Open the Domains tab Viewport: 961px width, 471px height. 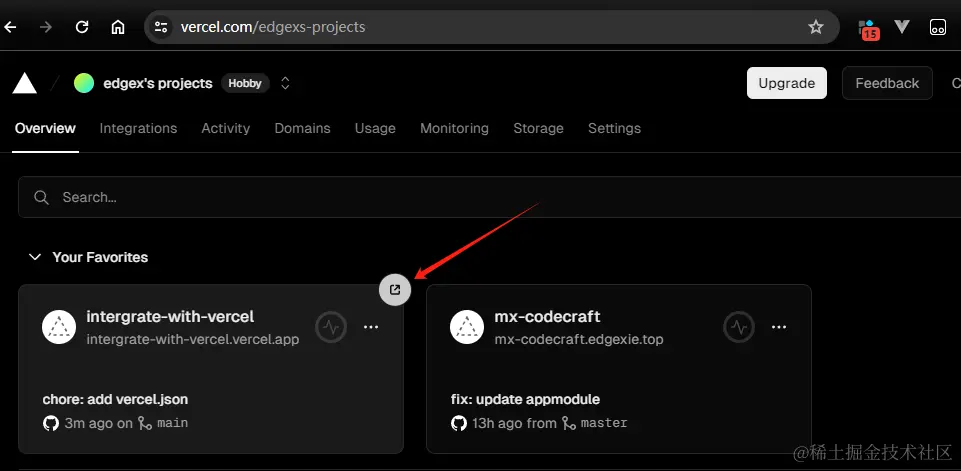(x=302, y=128)
